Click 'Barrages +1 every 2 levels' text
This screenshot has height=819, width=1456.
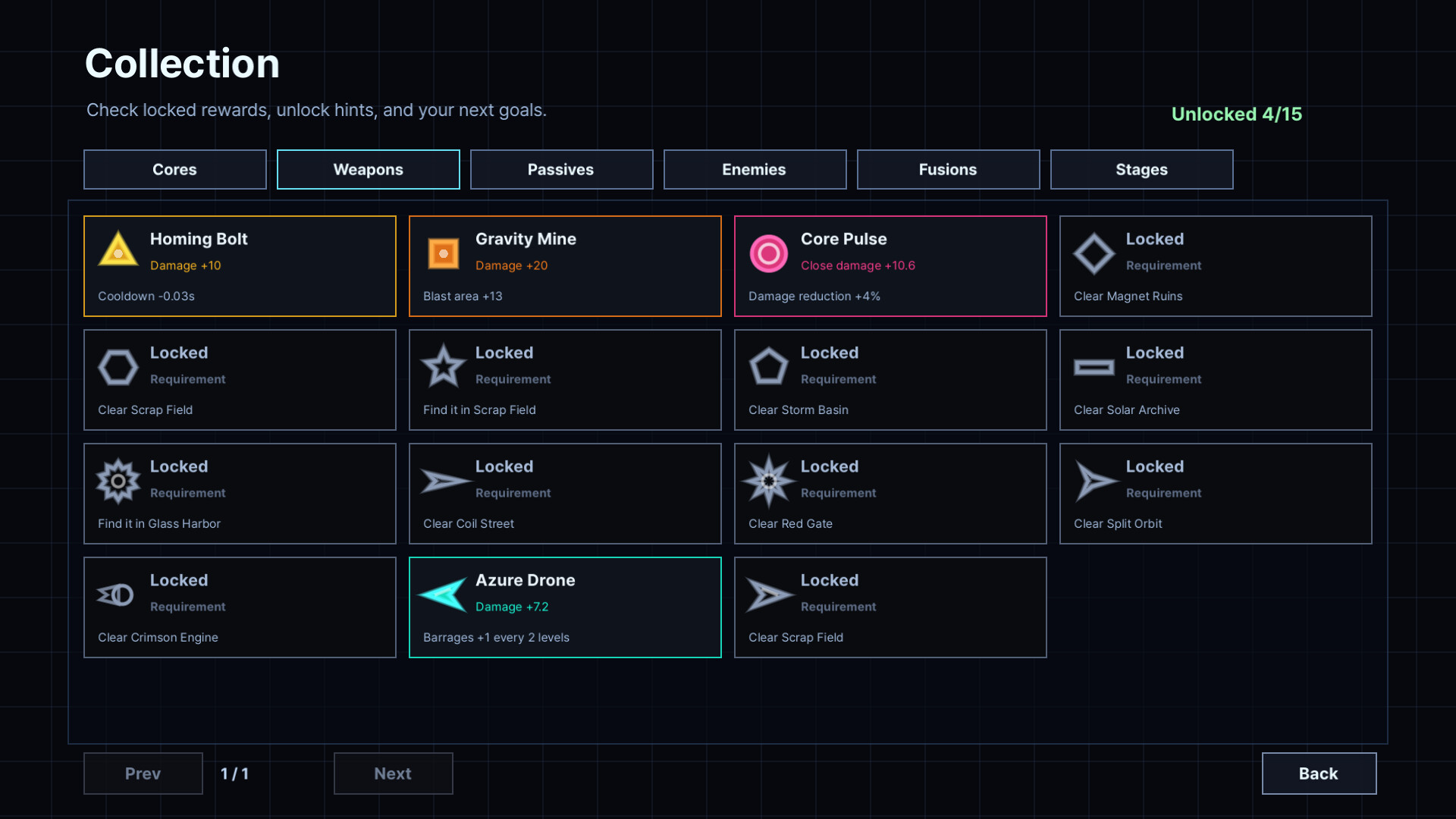click(x=496, y=638)
